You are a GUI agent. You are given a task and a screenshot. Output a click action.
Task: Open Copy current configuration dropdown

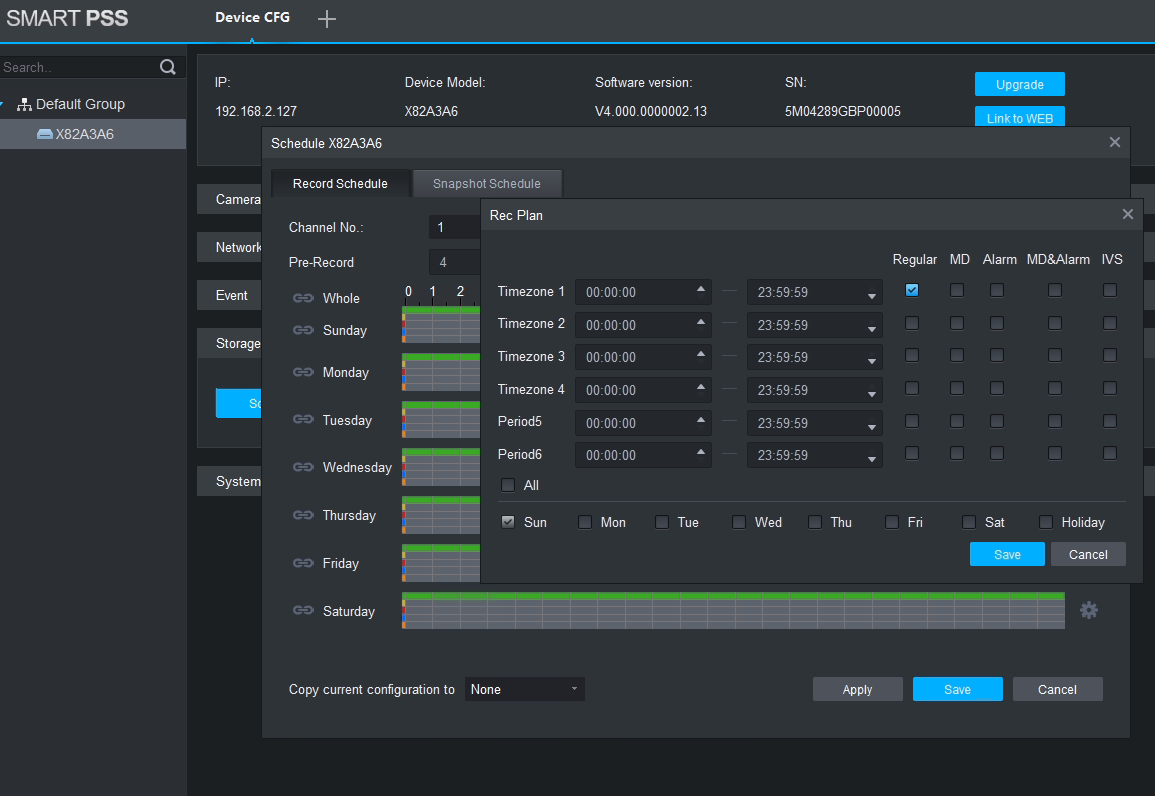click(x=524, y=689)
